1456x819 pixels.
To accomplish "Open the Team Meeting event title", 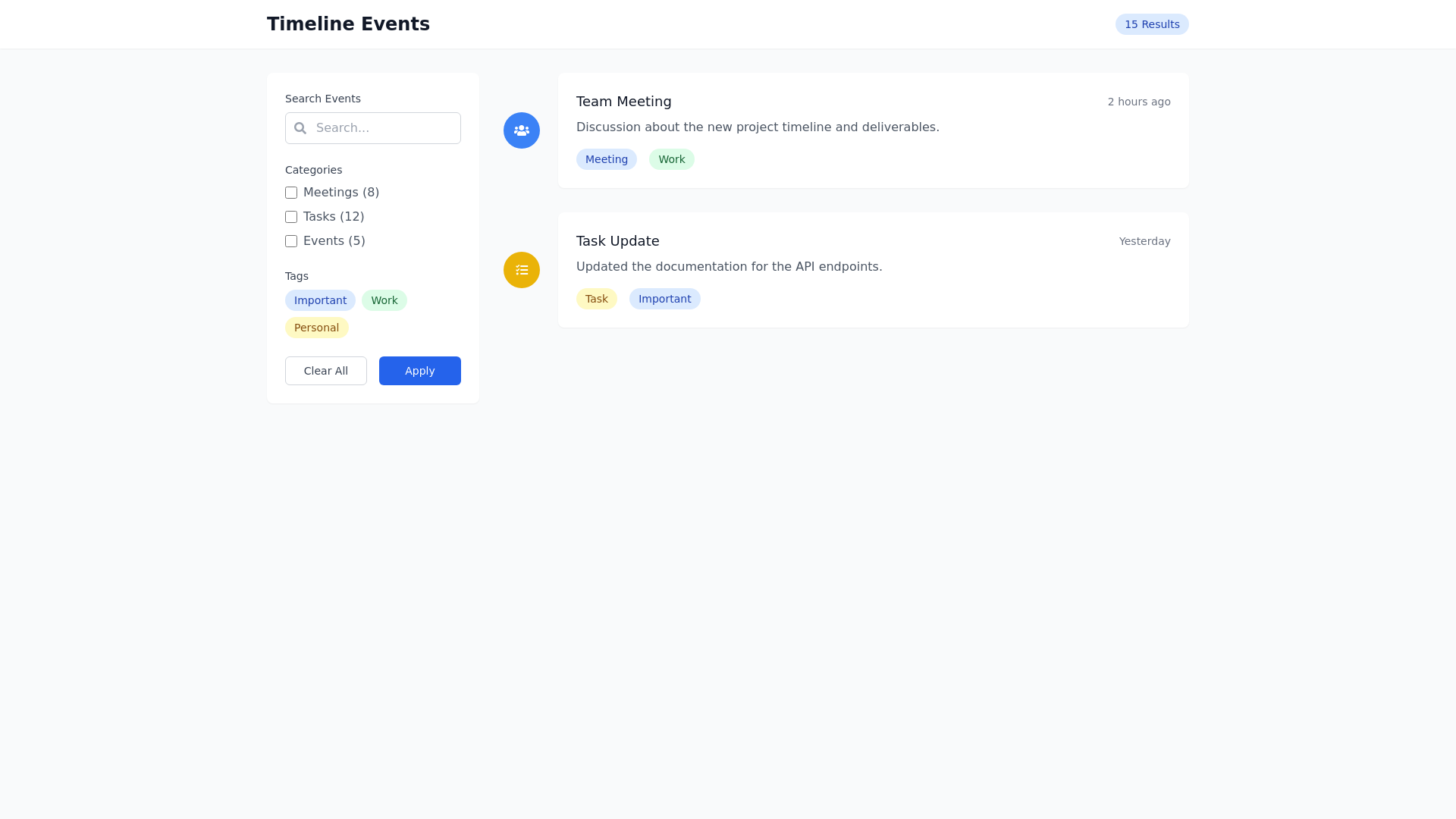I will (x=623, y=102).
